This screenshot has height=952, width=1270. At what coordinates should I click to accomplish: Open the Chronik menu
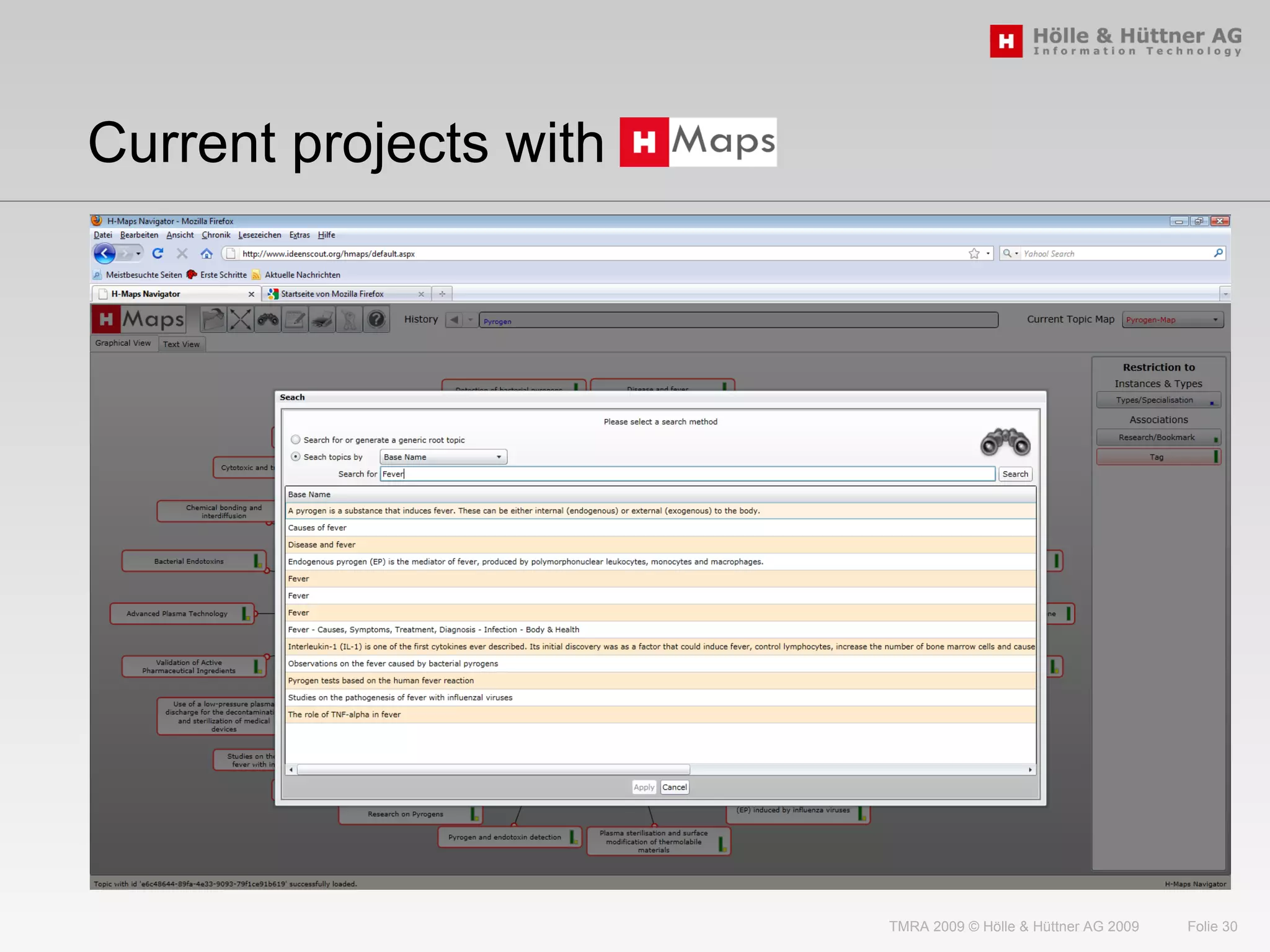(216, 235)
